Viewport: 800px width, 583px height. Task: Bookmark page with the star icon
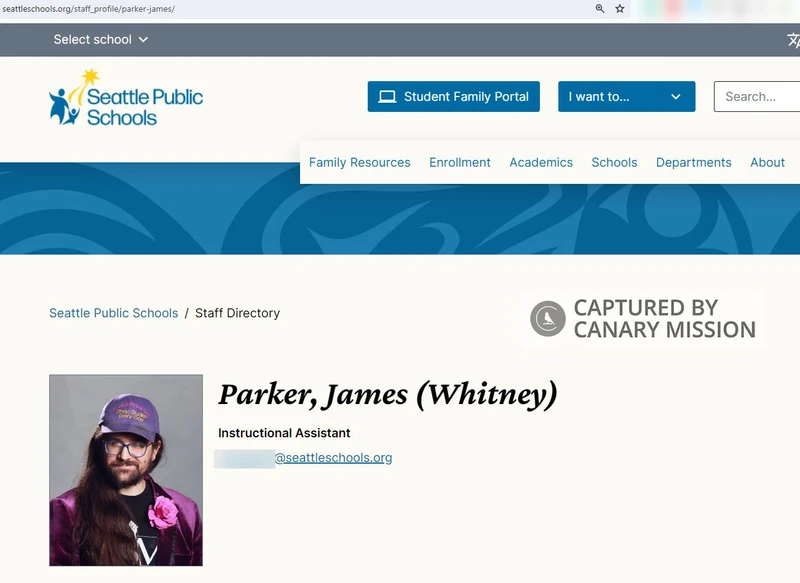[619, 8]
